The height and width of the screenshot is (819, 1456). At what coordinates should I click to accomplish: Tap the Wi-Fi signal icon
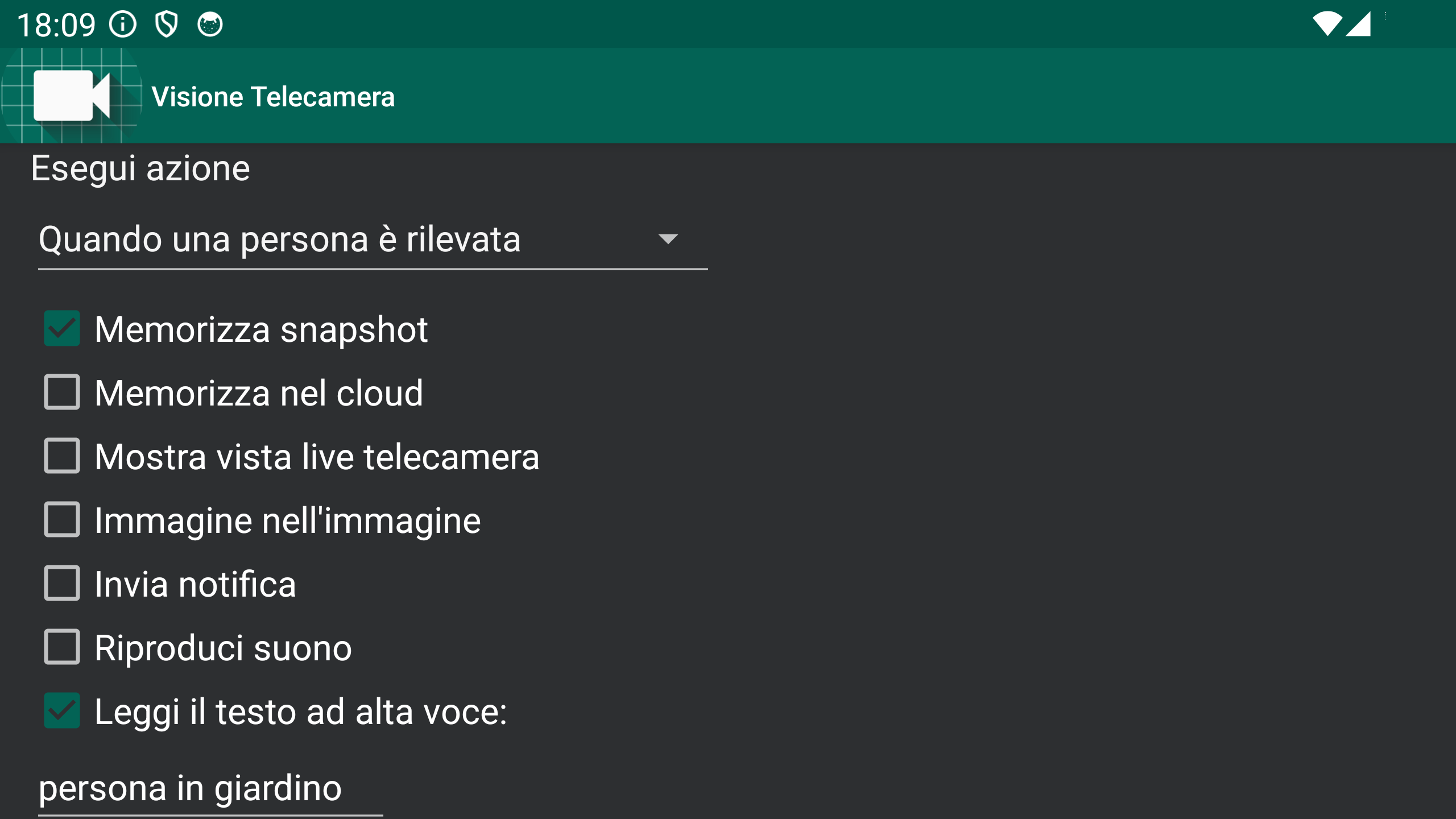[x=1327, y=24]
